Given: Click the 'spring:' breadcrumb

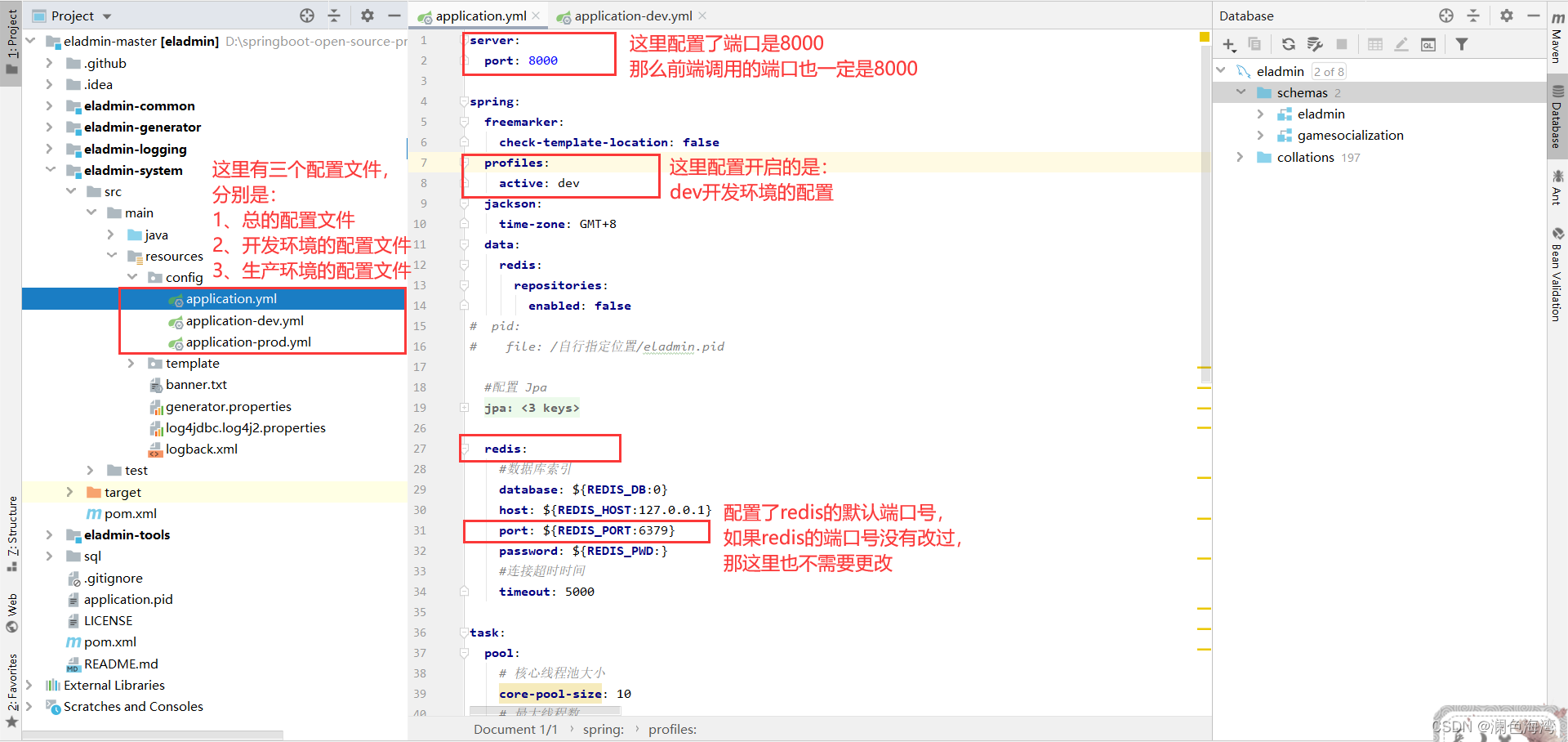Looking at the screenshot, I should tap(604, 729).
